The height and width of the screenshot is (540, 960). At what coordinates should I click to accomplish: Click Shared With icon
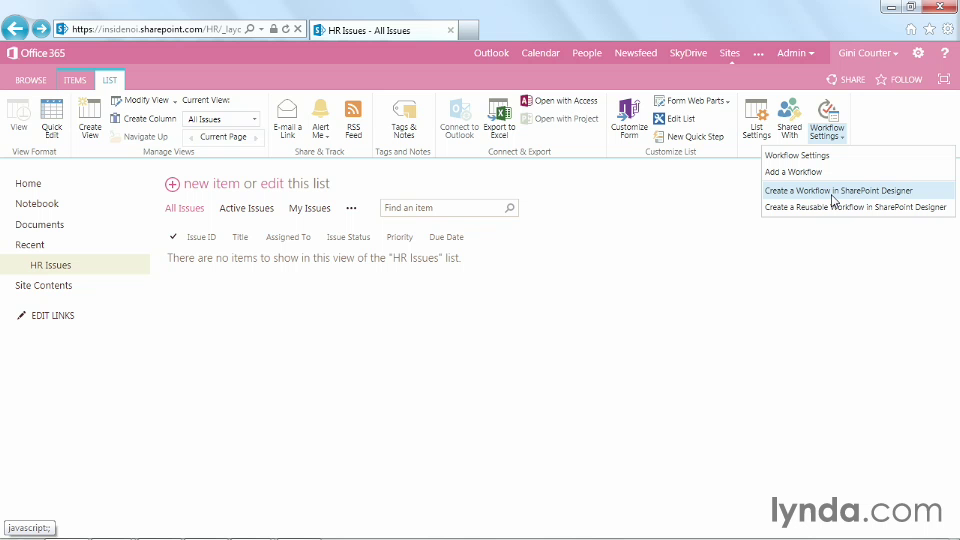pyautogui.click(x=789, y=118)
